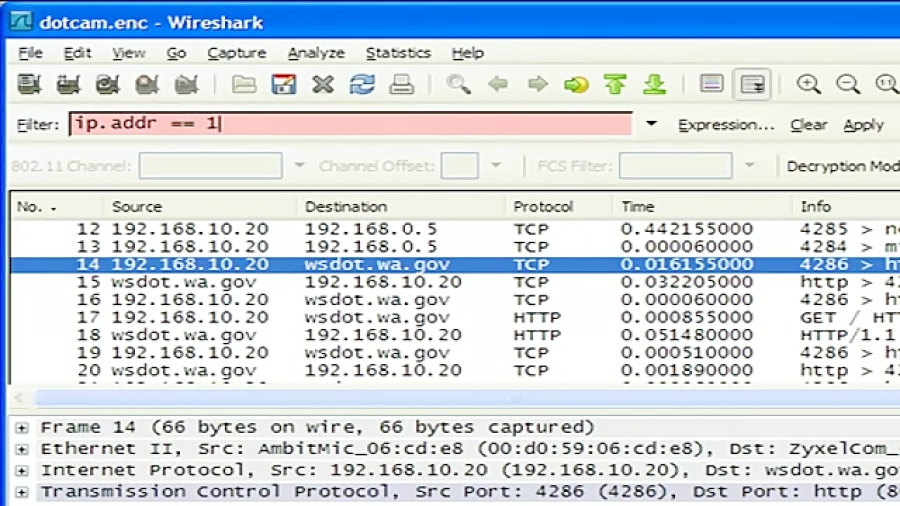Zoom out the packet text
Image resolution: width=900 pixels, height=506 pixels.
click(848, 84)
